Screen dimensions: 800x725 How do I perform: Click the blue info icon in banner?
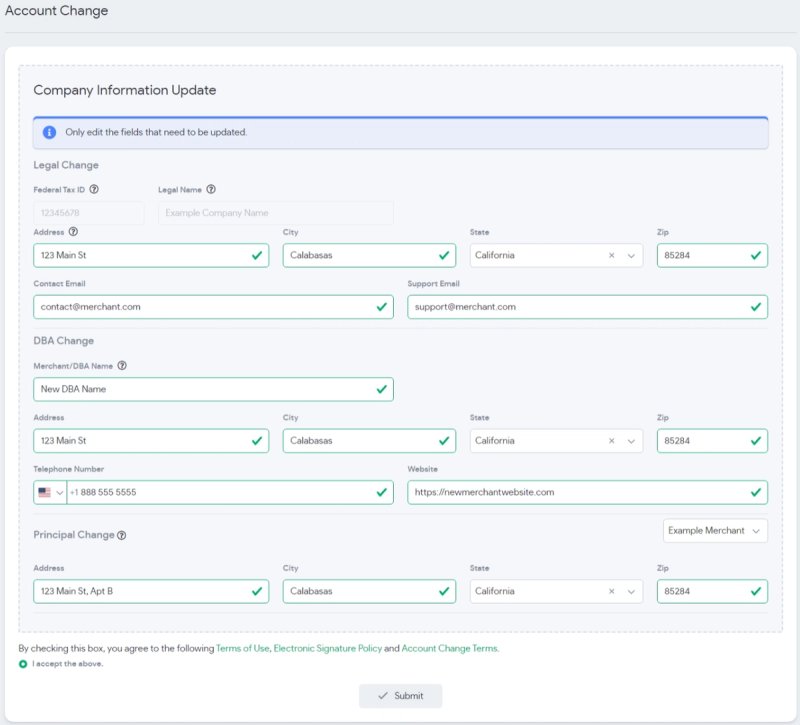click(49, 132)
